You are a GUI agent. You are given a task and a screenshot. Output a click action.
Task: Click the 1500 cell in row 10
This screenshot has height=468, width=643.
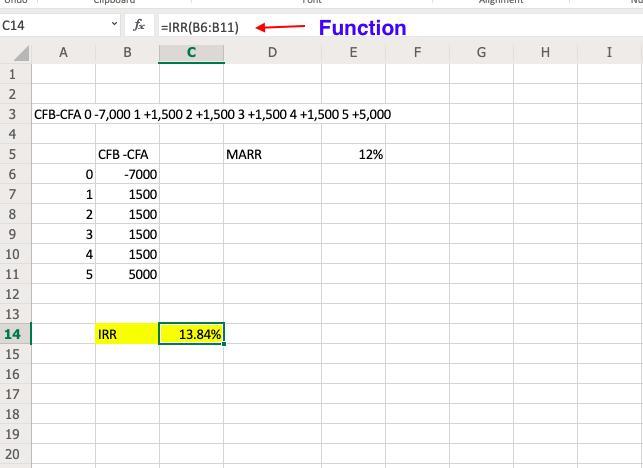127,254
